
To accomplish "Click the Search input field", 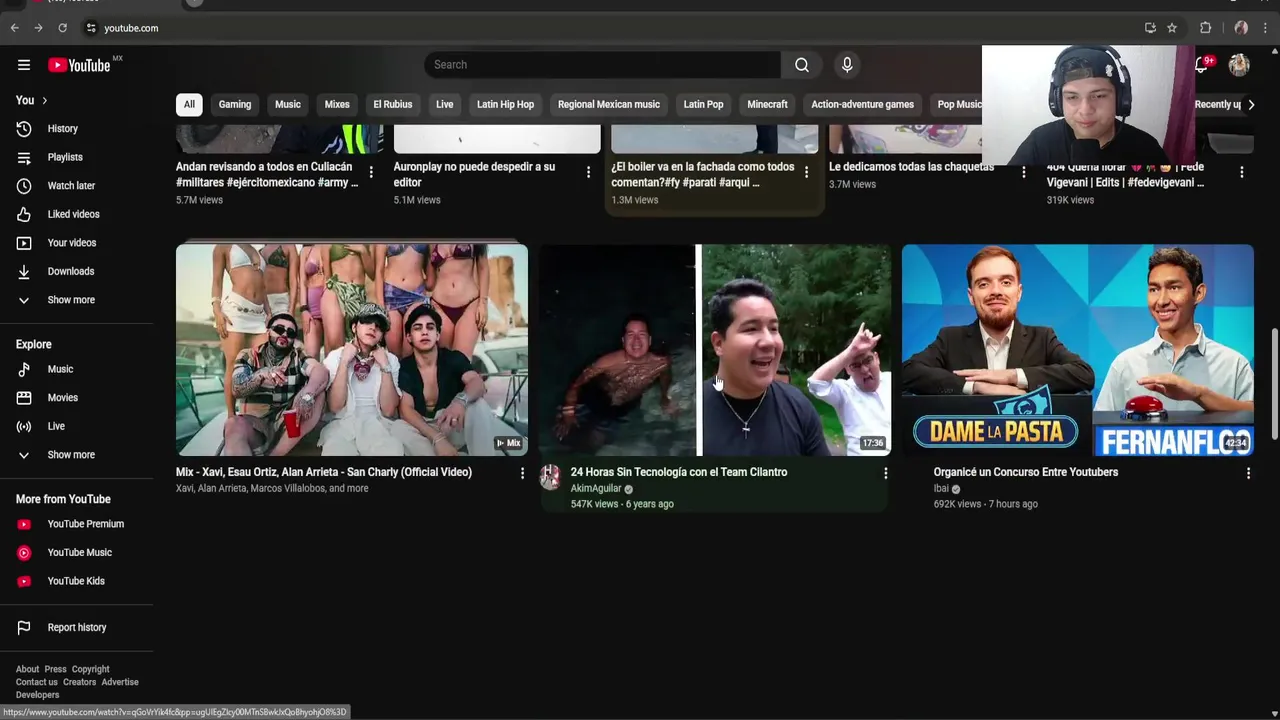I will [602, 65].
